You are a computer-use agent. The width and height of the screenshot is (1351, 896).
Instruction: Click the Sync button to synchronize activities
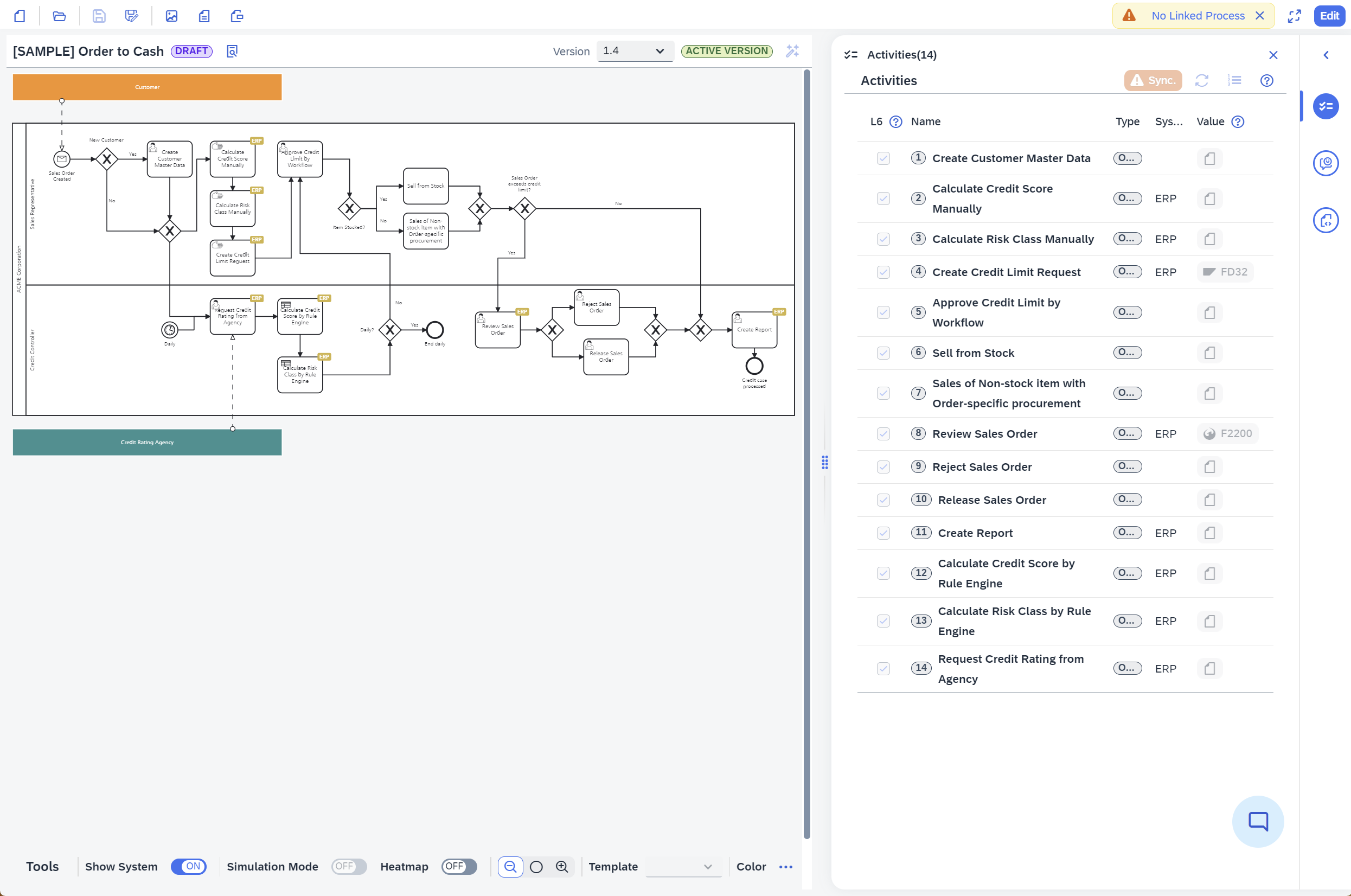[x=1152, y=80]
